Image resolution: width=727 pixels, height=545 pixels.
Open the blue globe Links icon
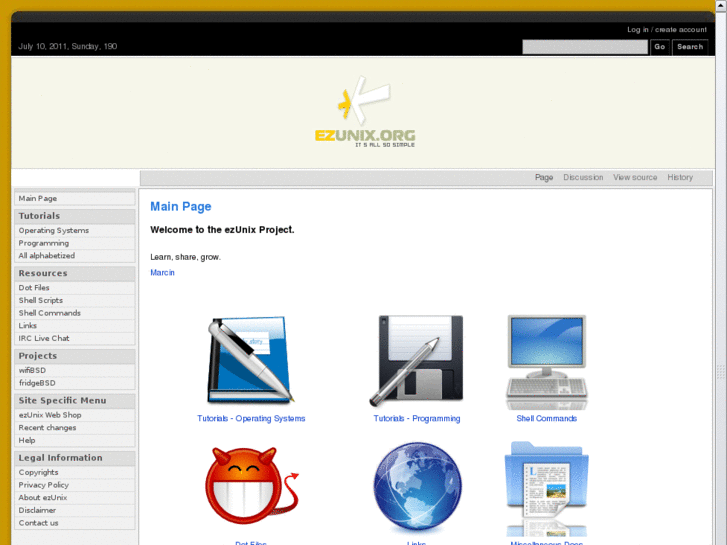click(x=417, y=486)
